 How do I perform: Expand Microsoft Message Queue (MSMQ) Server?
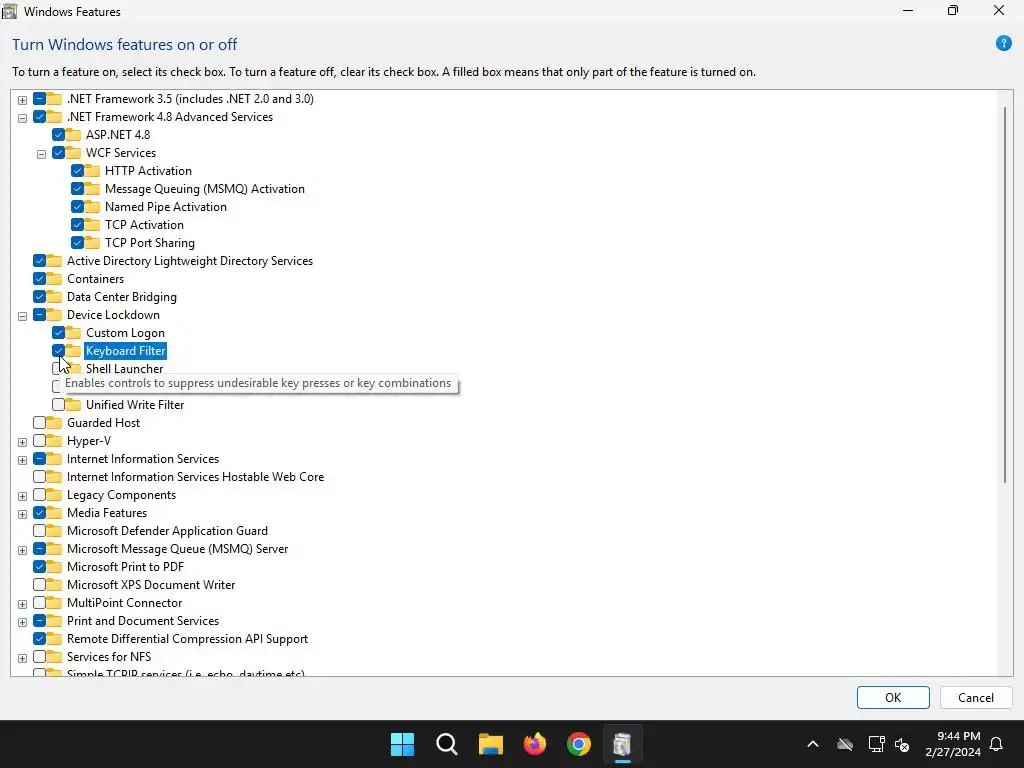(22, 551)
